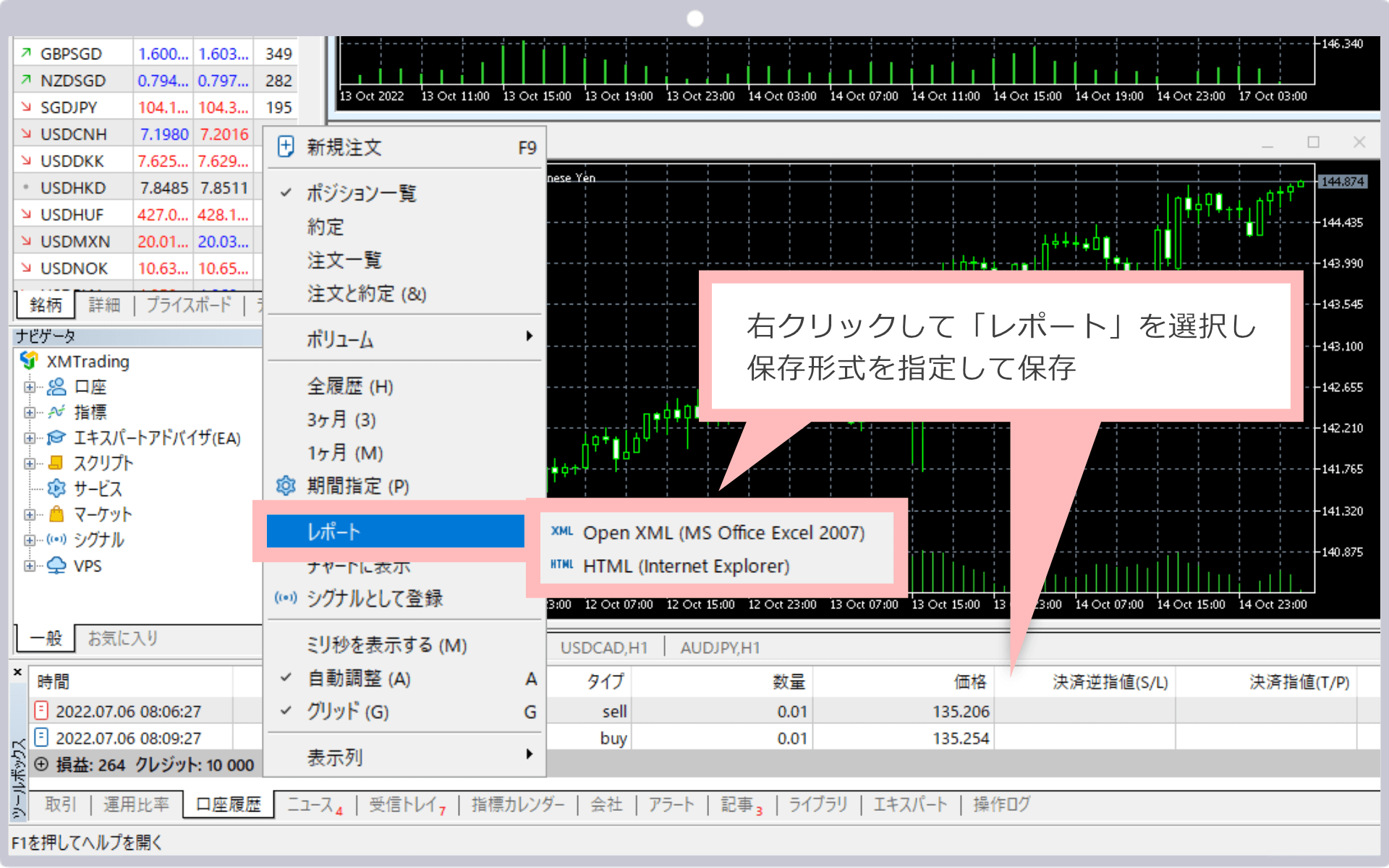Toggle the グリッド (G) checkmark option
This screenshot has height=868, width=1389.
(x=348, y=712)
